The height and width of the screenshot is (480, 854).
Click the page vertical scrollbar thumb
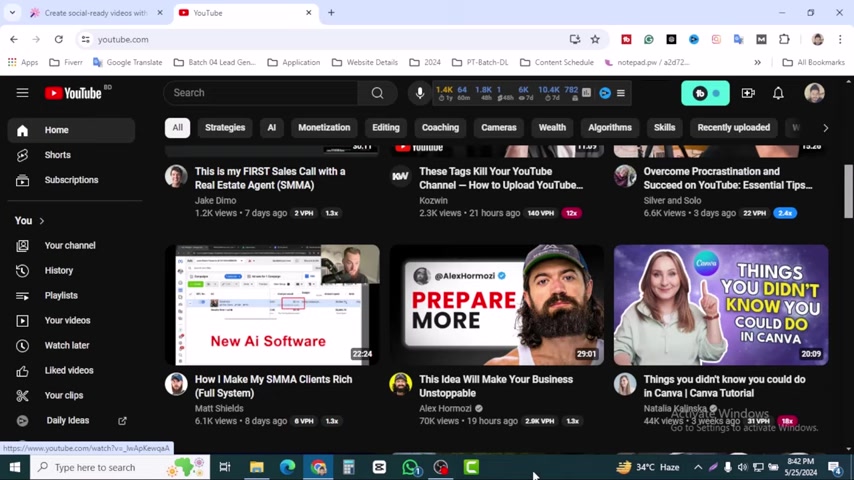(848, 191)
